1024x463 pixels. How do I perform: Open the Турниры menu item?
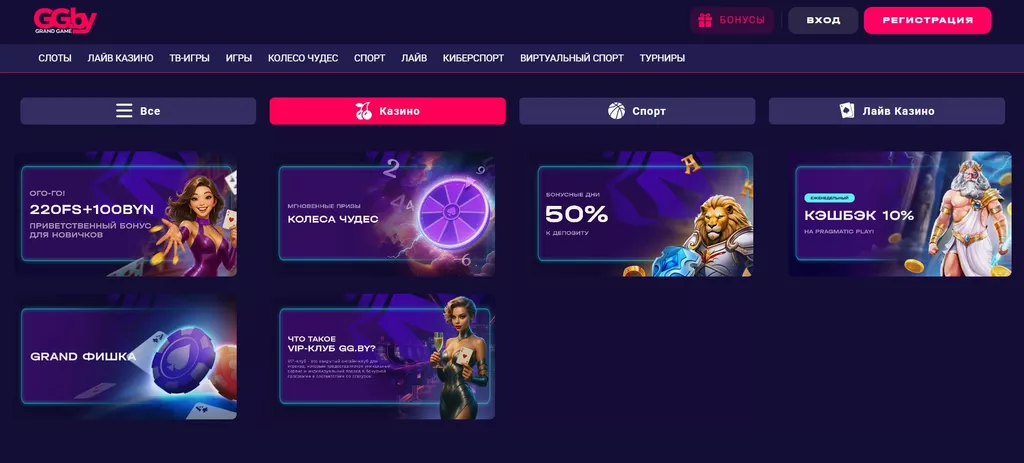tap(662, 58)
